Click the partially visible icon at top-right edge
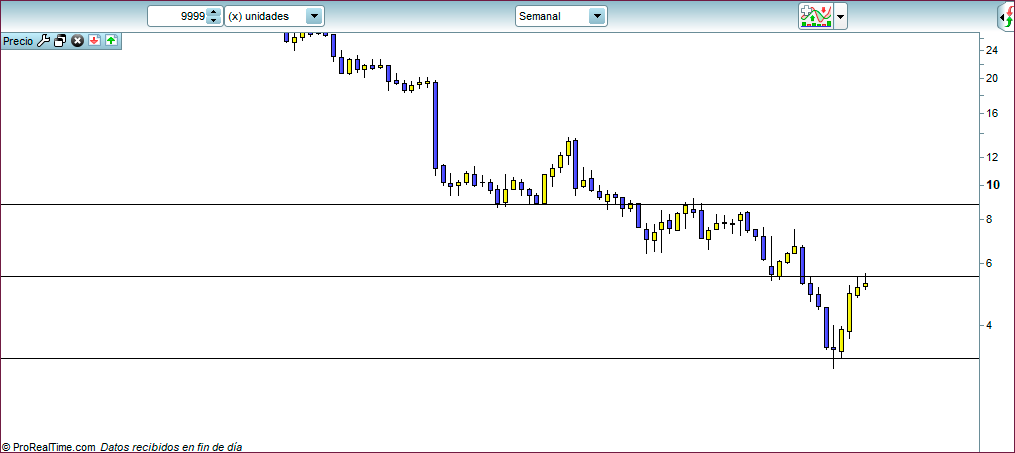 tap(1006, 17)
